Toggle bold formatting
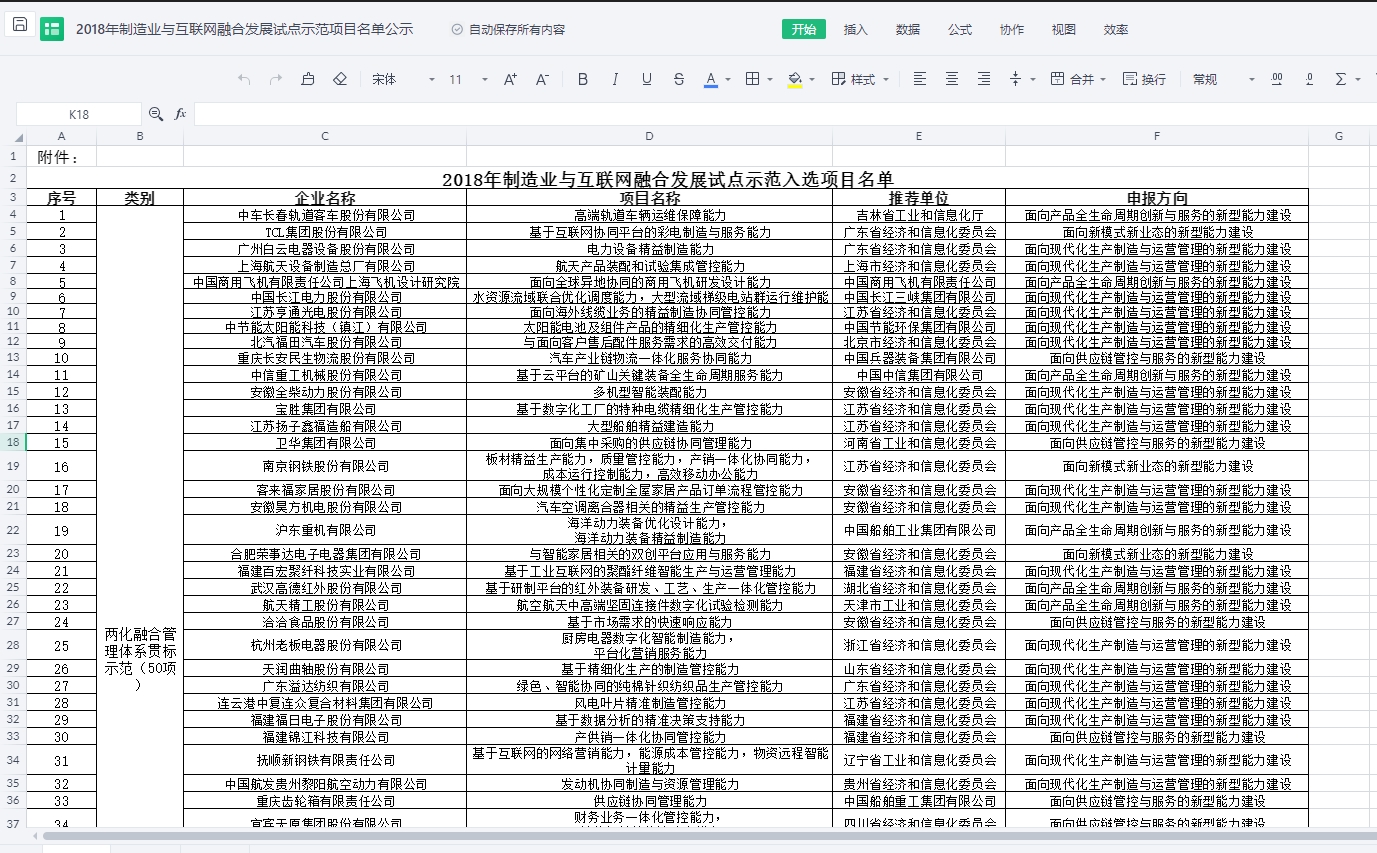 tap(583, 79)
